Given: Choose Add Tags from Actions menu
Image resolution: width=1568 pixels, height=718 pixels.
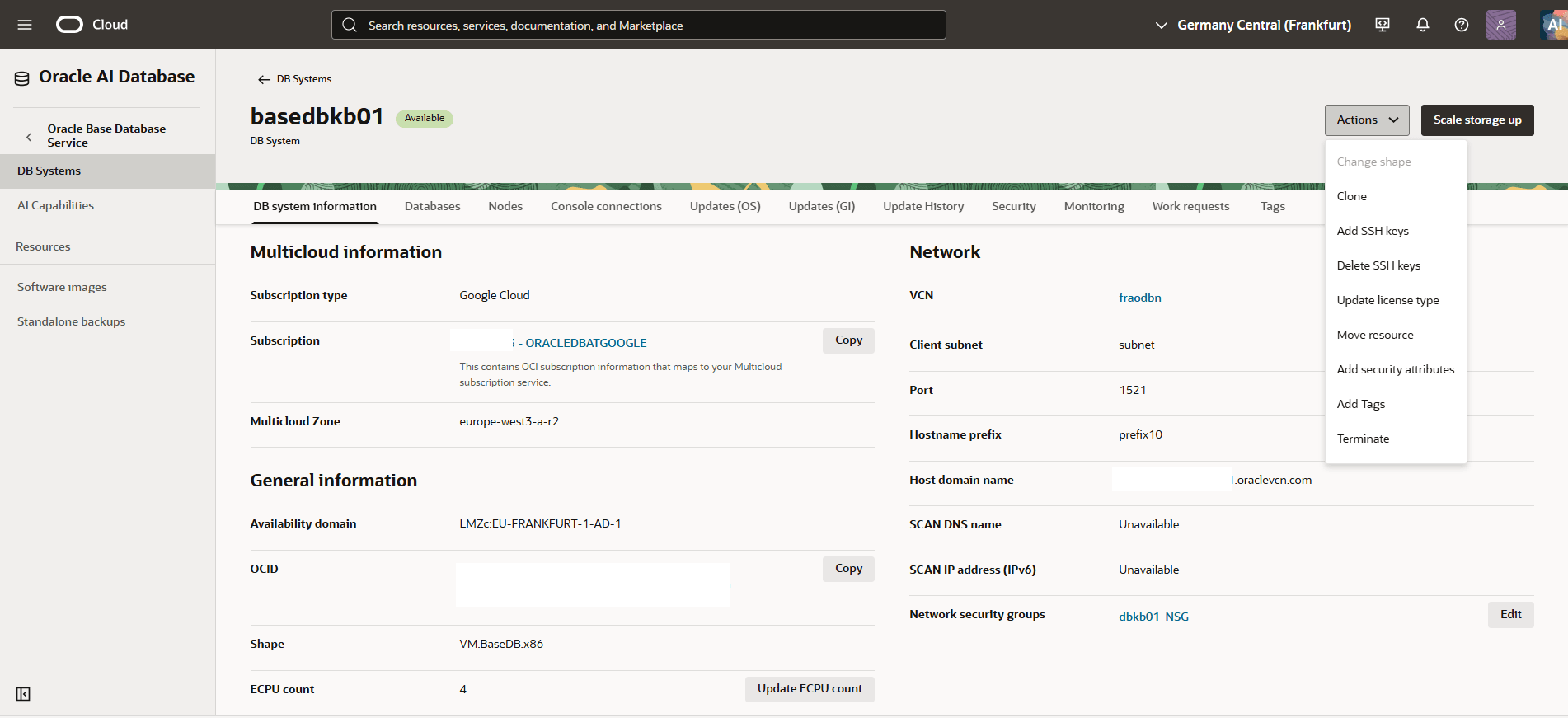Looking at the screenshot, I should (x=1396, y=404).
